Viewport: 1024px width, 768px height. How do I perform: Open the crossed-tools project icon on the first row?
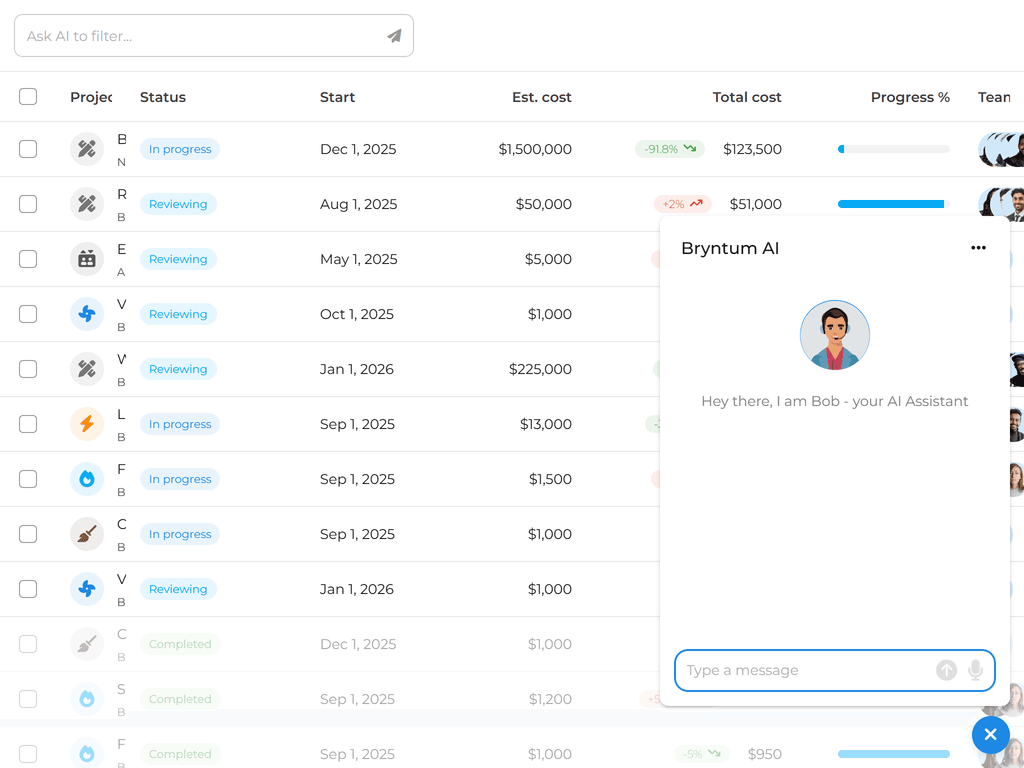[x=86, y=148]
